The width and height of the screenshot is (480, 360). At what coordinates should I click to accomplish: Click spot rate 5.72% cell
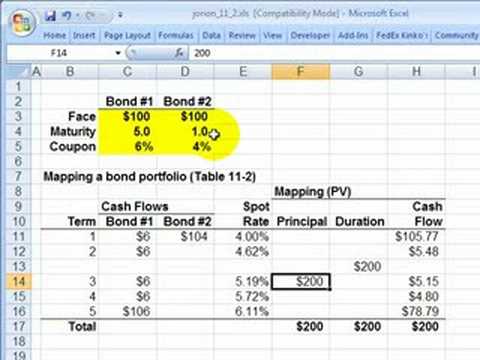pos(243,296)
